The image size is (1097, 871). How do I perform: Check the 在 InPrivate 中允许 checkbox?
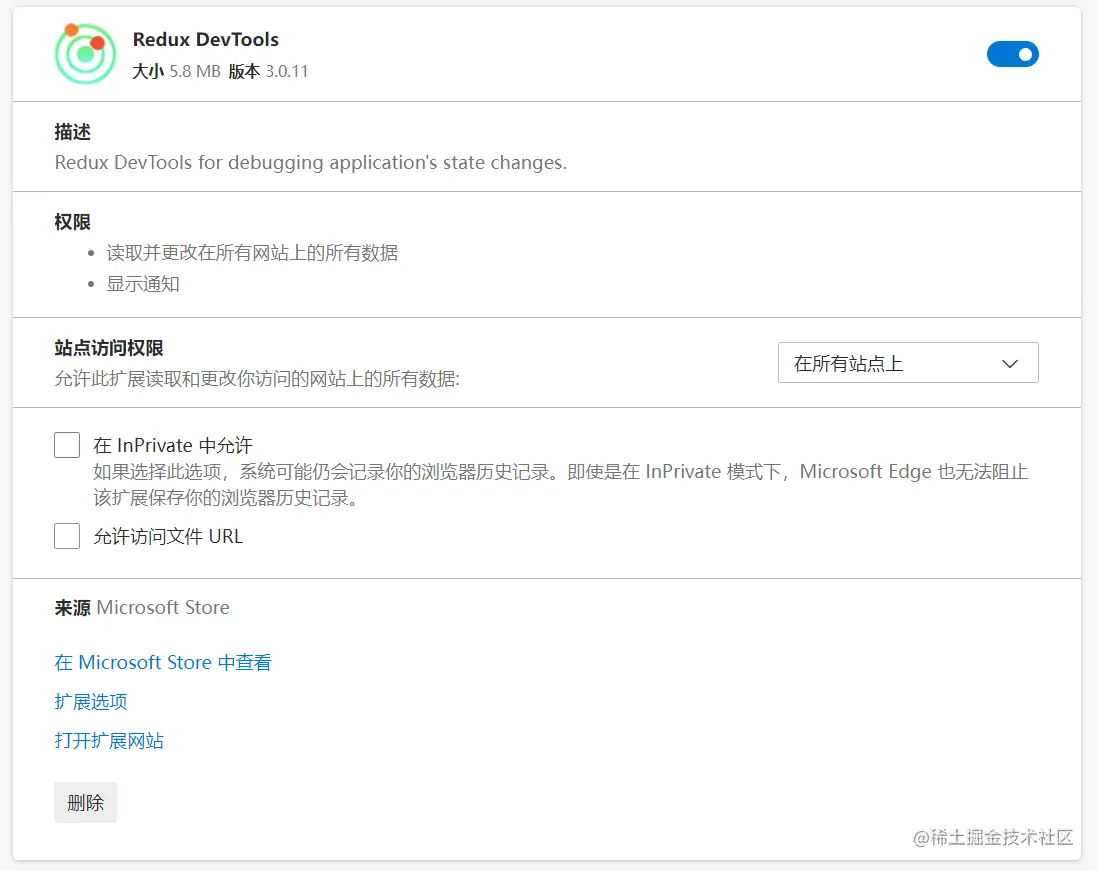67,445
